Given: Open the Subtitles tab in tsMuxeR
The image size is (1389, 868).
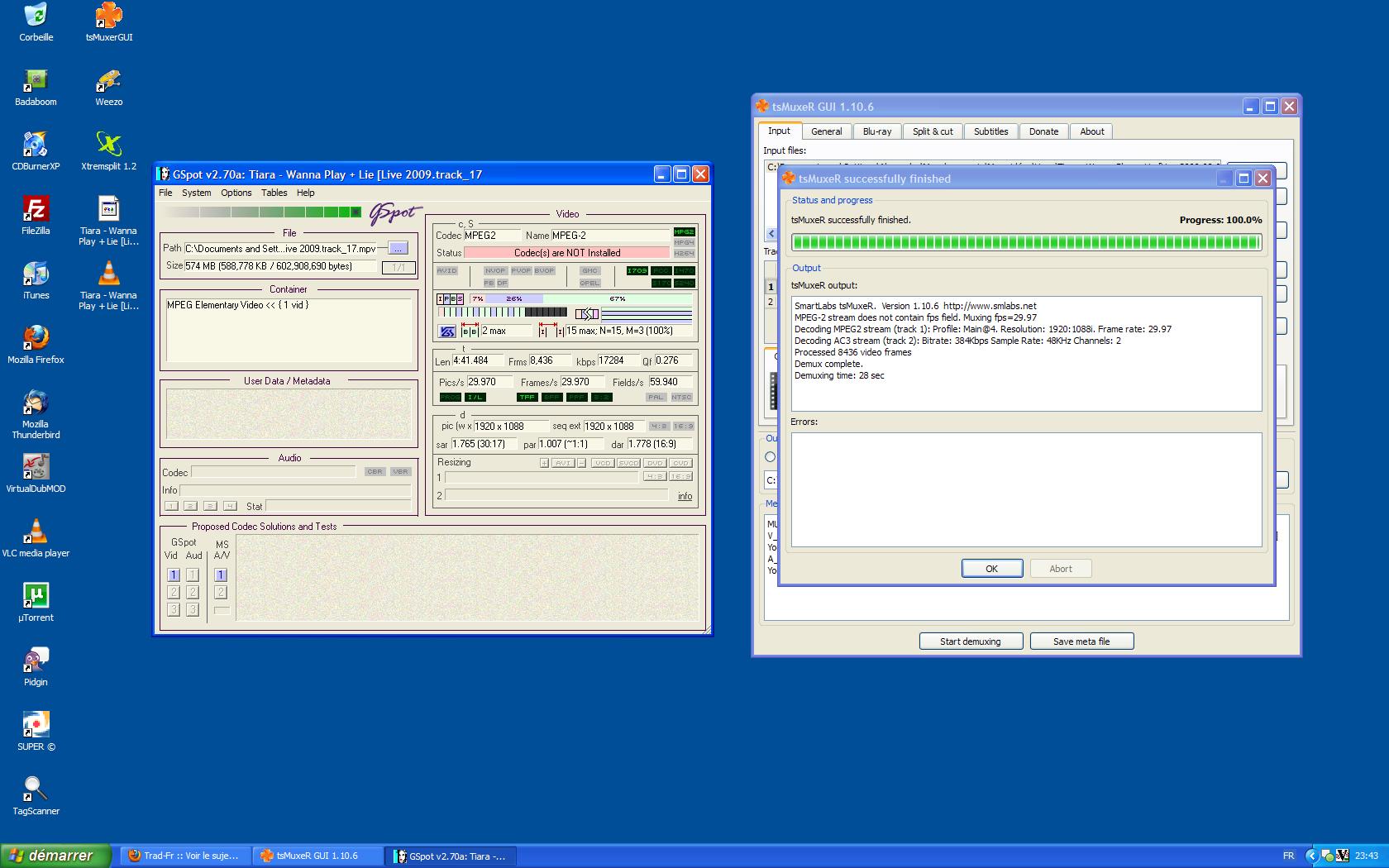Looking at the screenshot, I should [x=990, y=131].
